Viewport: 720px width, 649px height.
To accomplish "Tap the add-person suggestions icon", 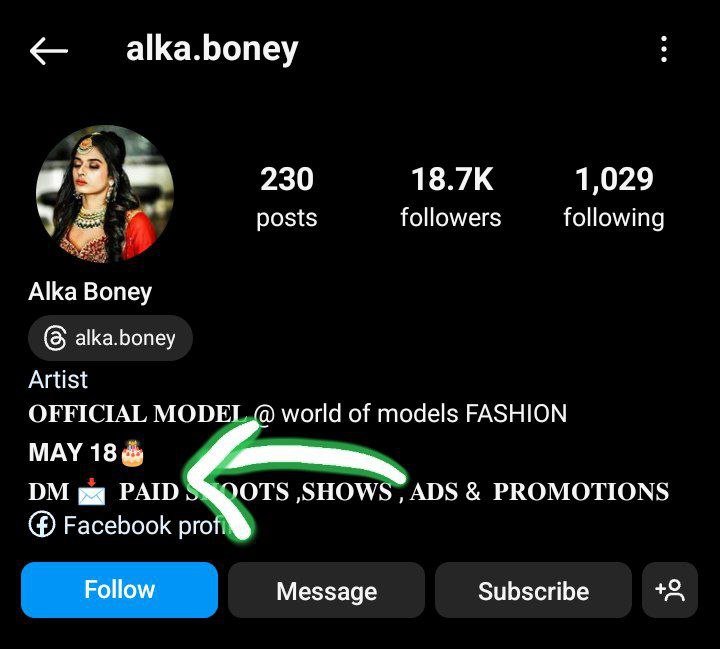I will point(670,590).
